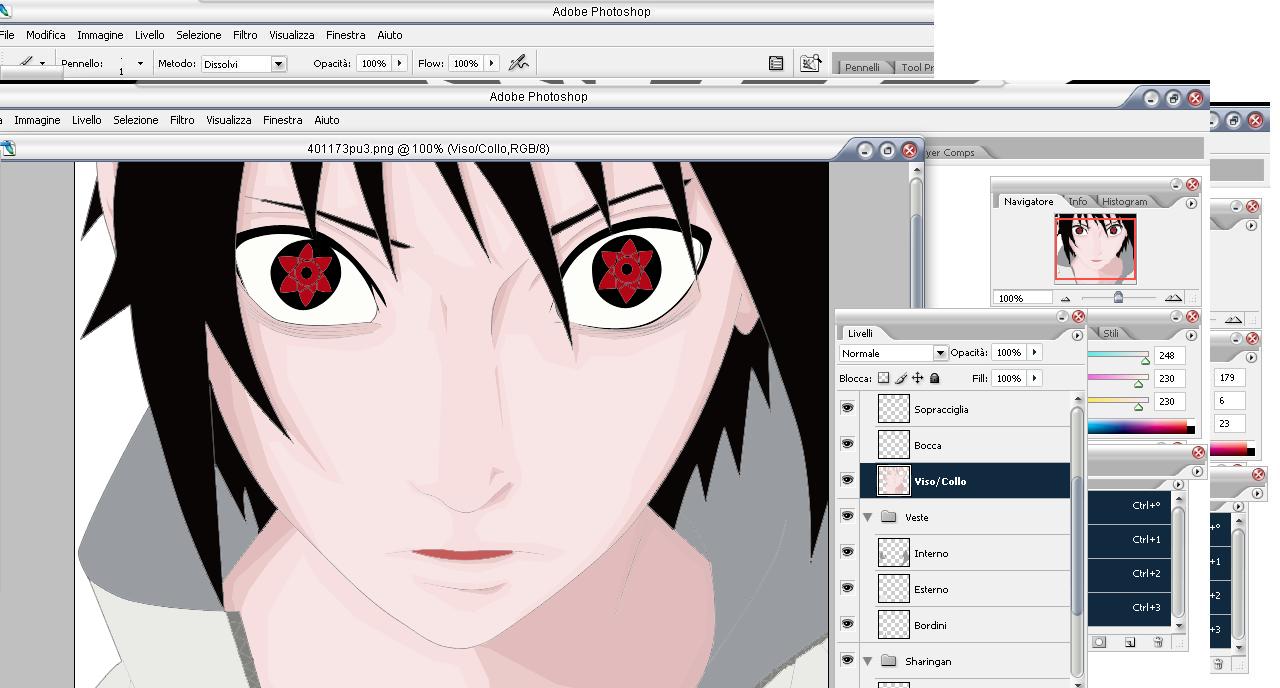
Task: Hide the Bocca layer
Action: (x=847, y=444)
